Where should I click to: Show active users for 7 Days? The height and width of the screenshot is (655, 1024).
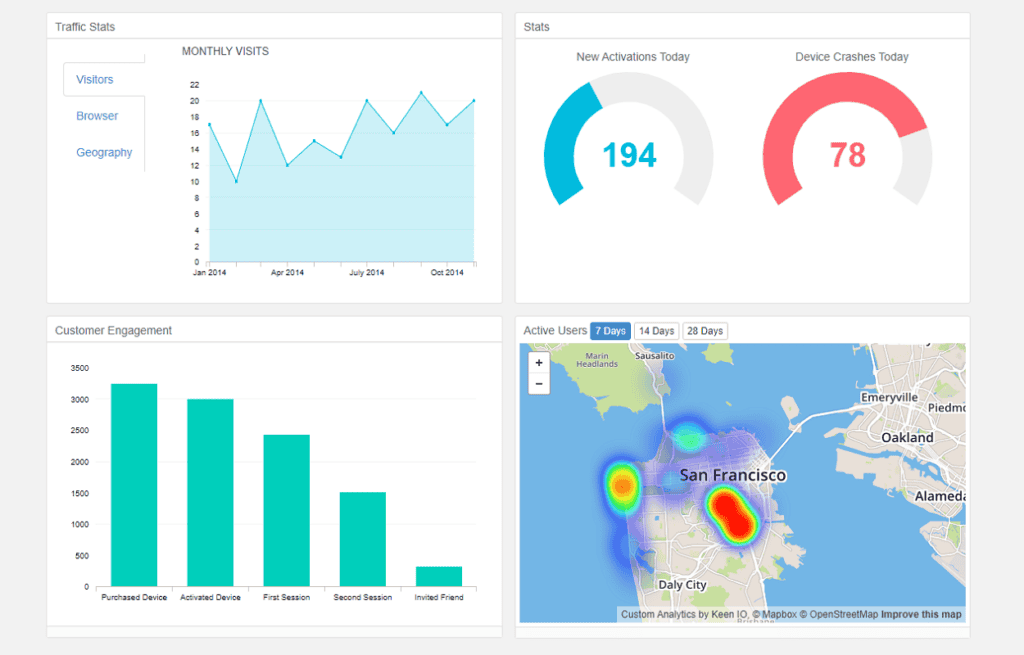point(610,331)
